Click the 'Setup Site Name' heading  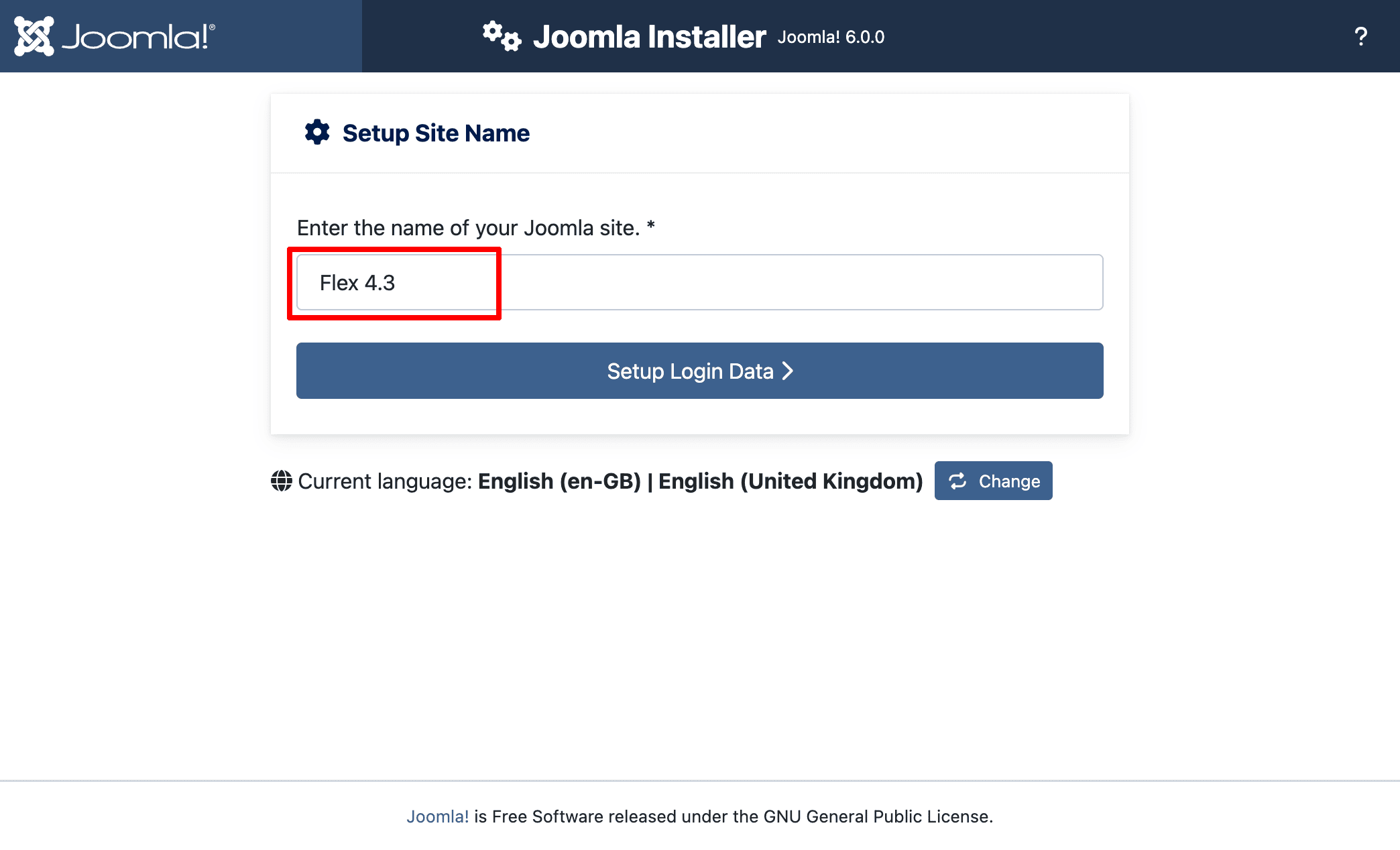436,133
